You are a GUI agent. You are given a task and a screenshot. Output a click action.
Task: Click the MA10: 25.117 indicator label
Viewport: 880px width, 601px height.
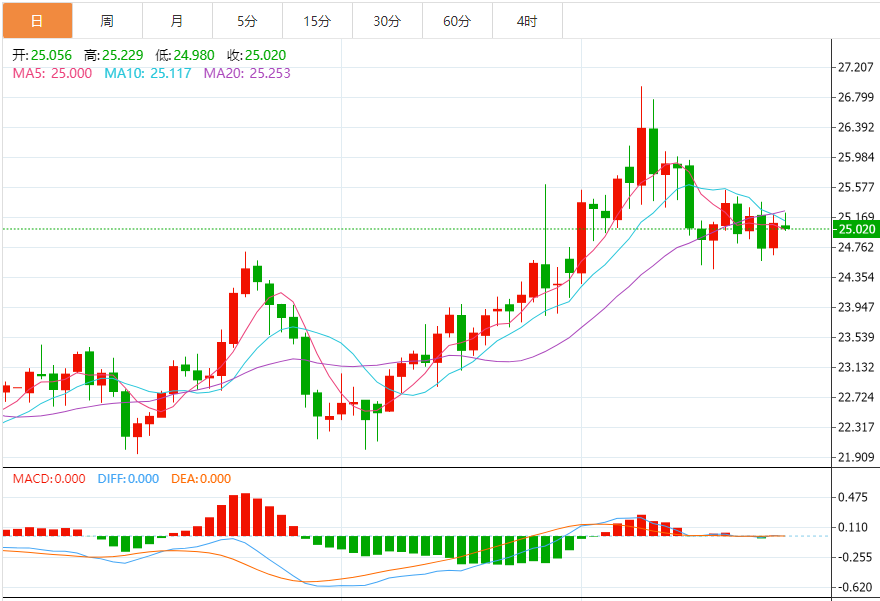click(x=148, y=73)
